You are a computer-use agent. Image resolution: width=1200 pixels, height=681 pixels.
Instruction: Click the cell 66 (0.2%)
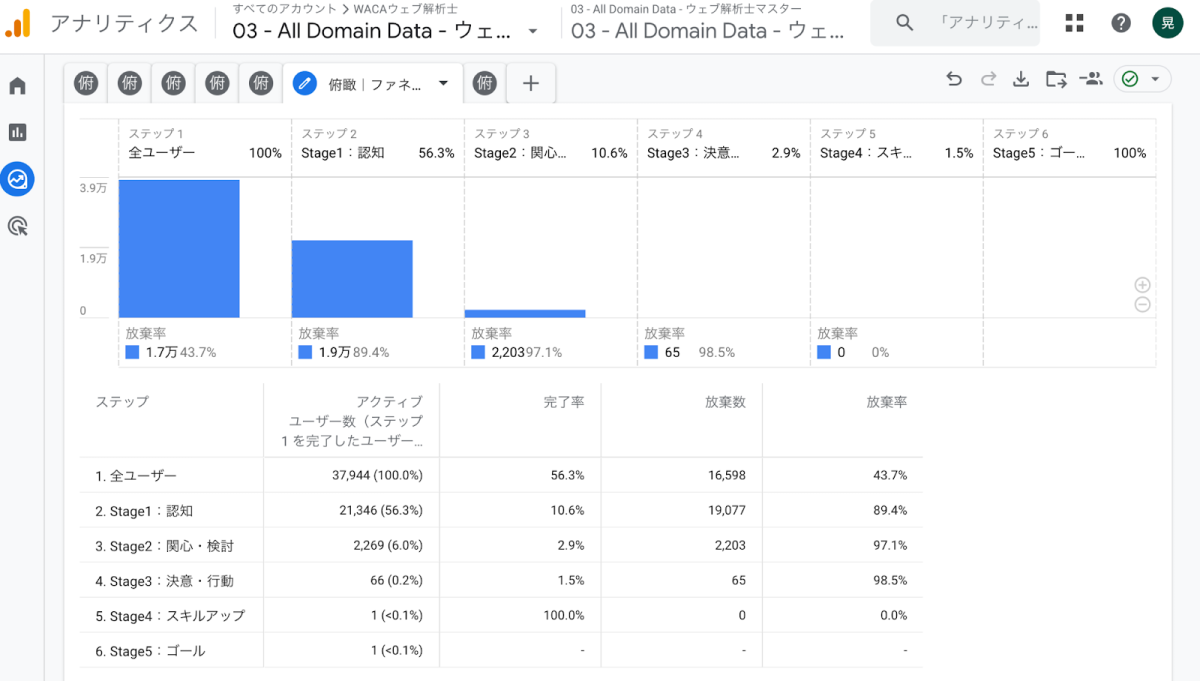click(x=396, y=581)
